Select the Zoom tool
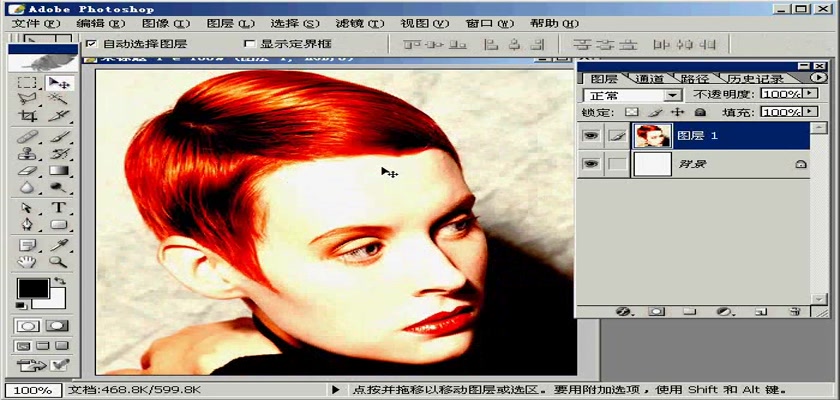The width and height of the screenshot is (840, 400). coord(58,262)
